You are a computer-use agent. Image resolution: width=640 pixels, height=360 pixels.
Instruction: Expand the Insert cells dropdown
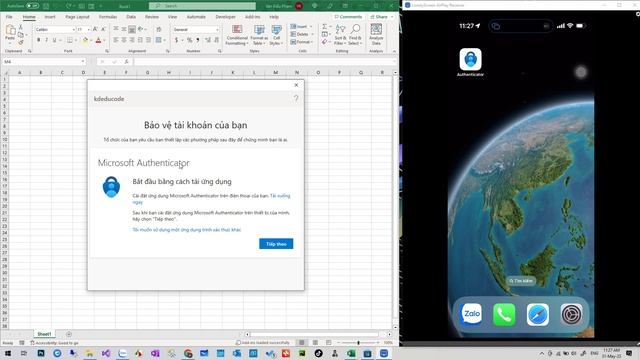point(312,27)
